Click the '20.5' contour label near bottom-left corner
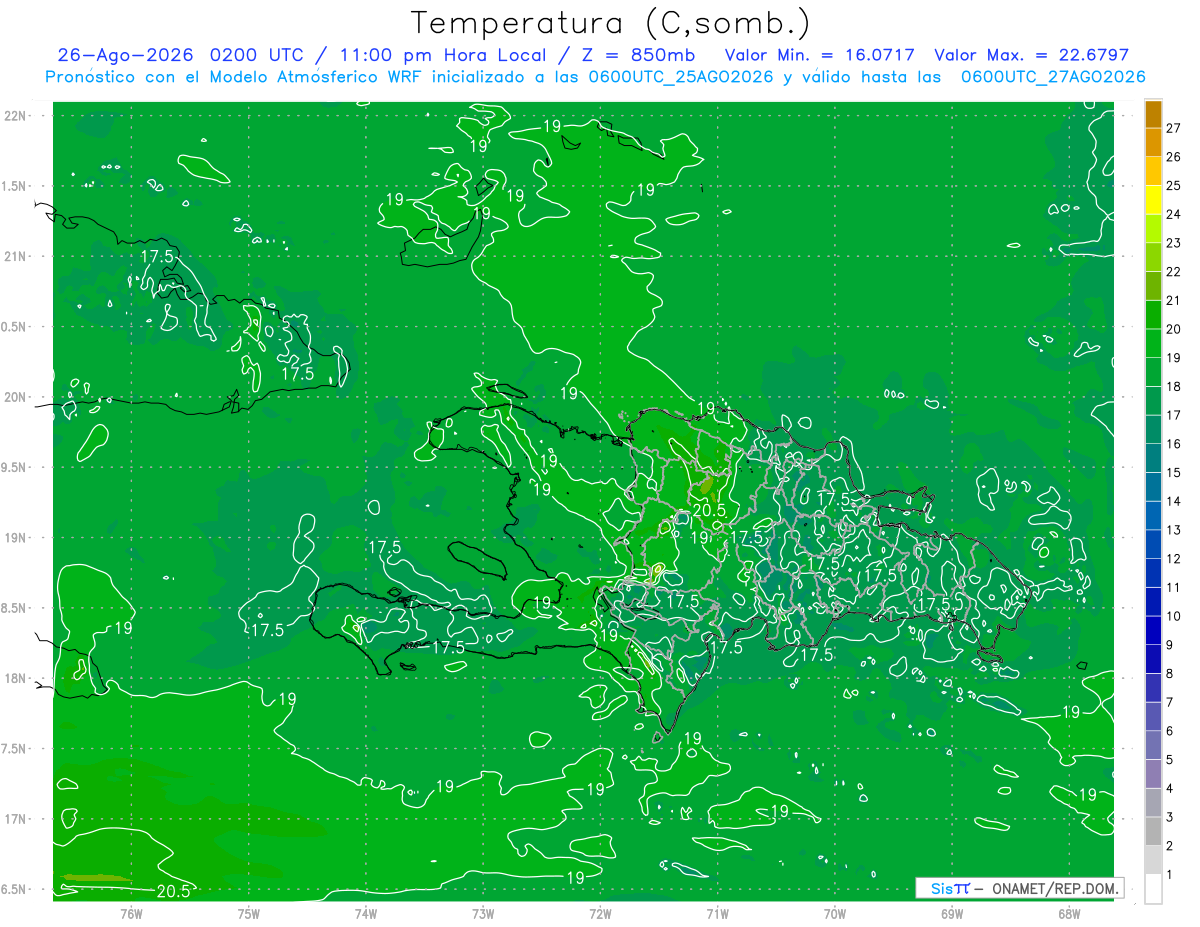 [173, 891]
